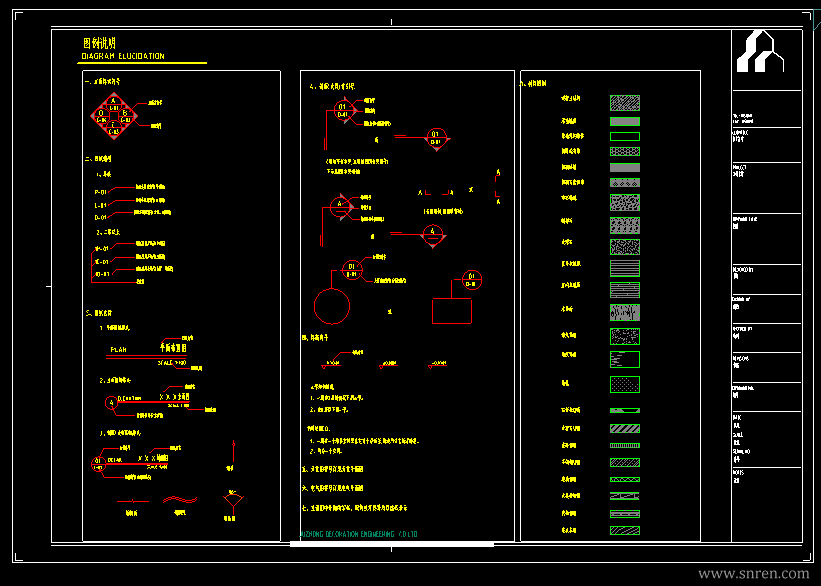Select the vertical A–A section cut marks

pyautogui.click(x=497, y=187)
